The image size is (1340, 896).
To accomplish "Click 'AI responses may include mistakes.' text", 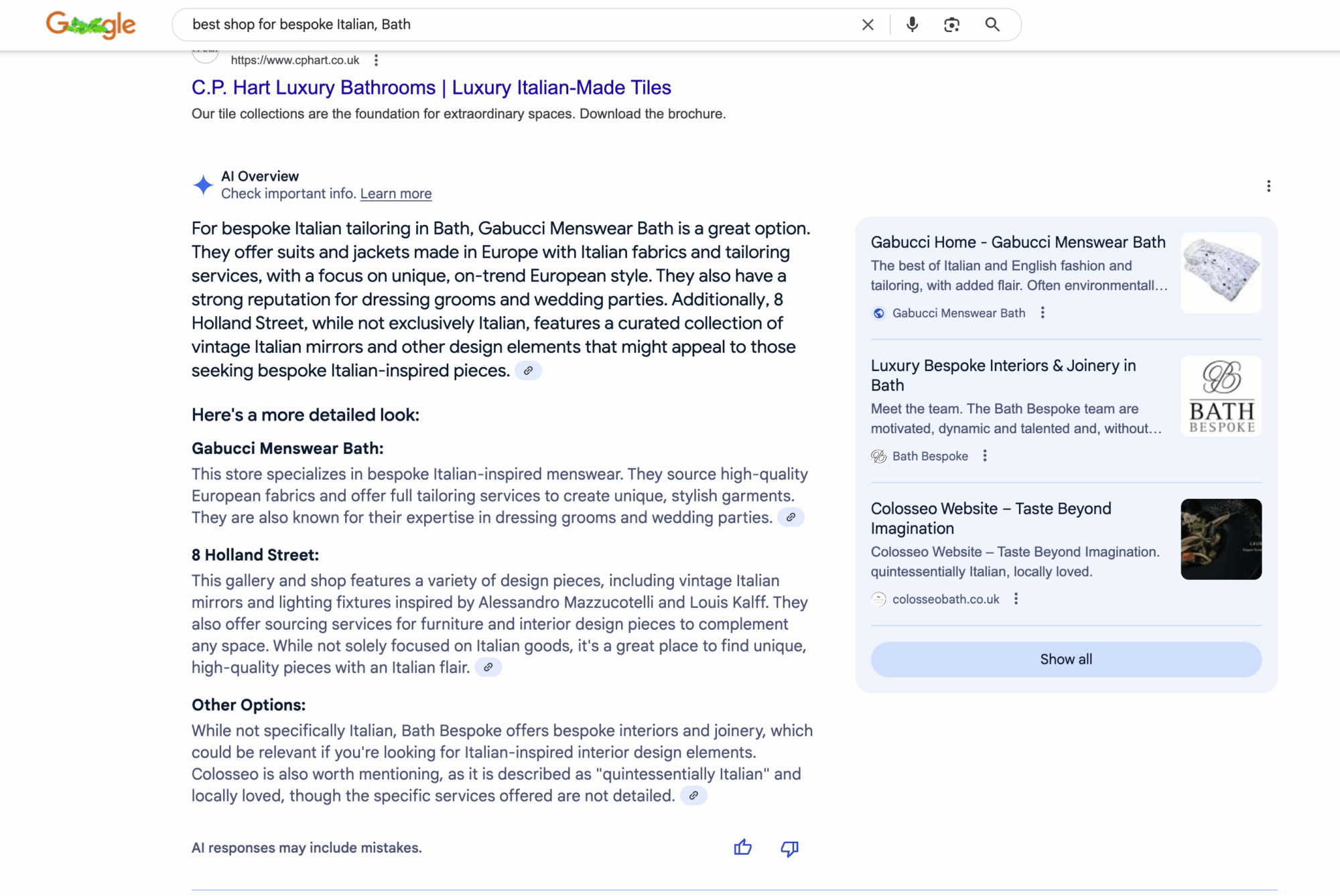I will (x=307, y=848).
